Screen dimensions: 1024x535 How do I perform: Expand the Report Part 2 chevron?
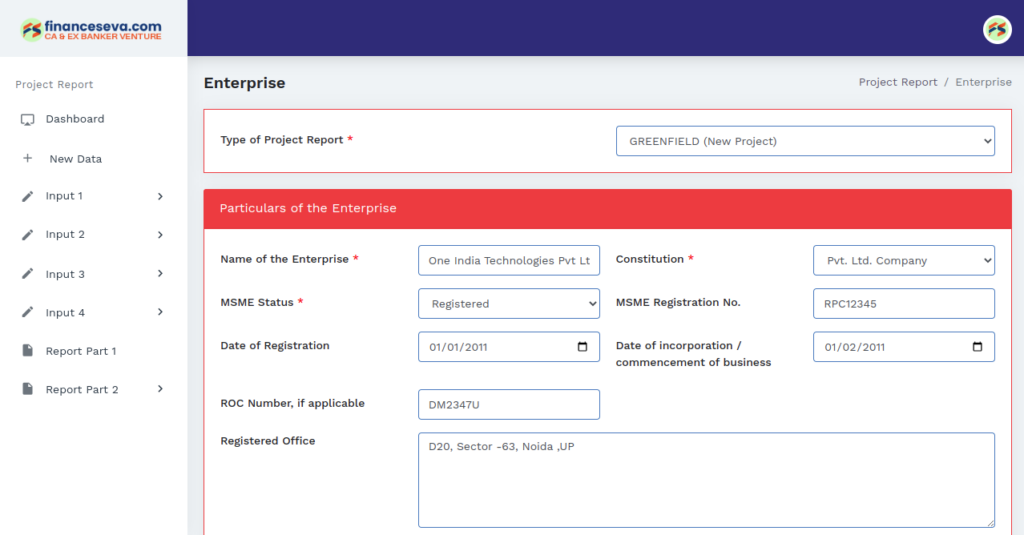(x=160, y=389)
